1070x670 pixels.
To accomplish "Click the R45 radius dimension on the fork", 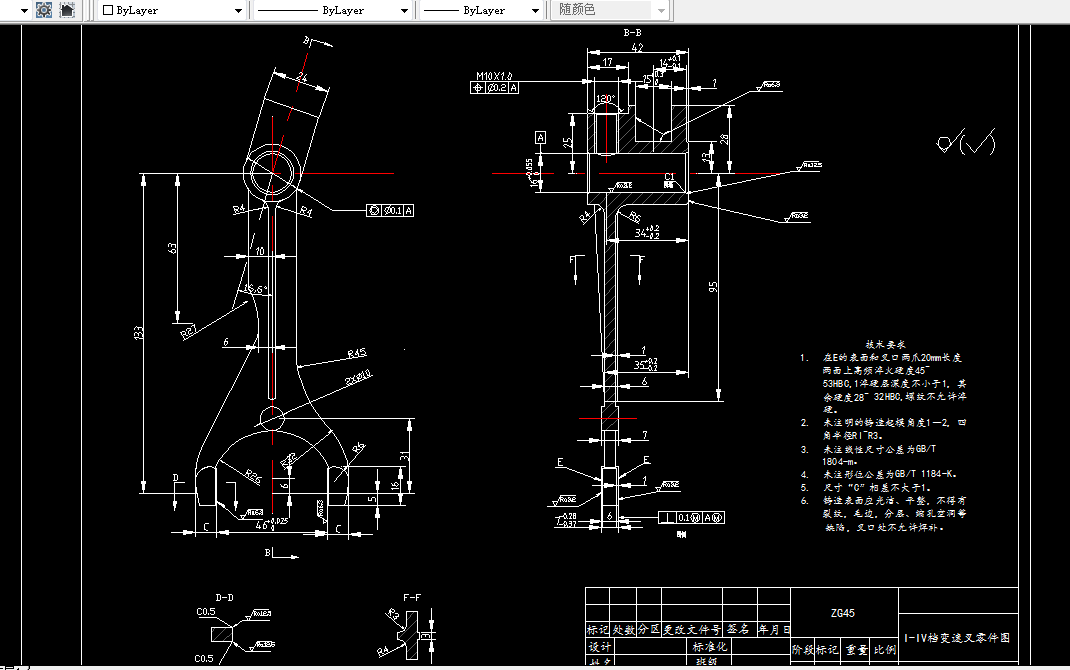I will (356, 351).
